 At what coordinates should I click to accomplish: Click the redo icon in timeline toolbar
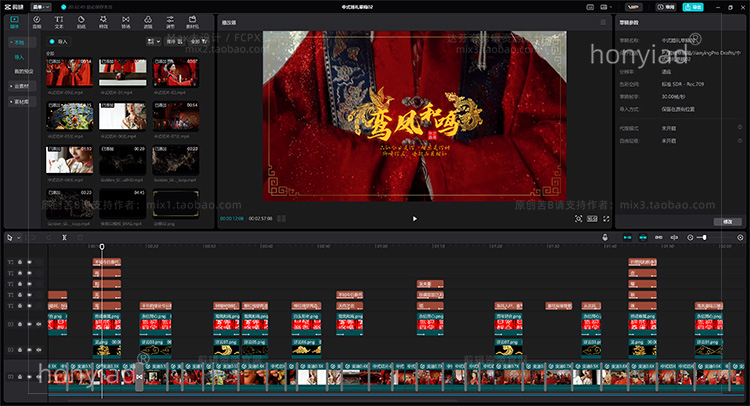[x=49, y=237]
